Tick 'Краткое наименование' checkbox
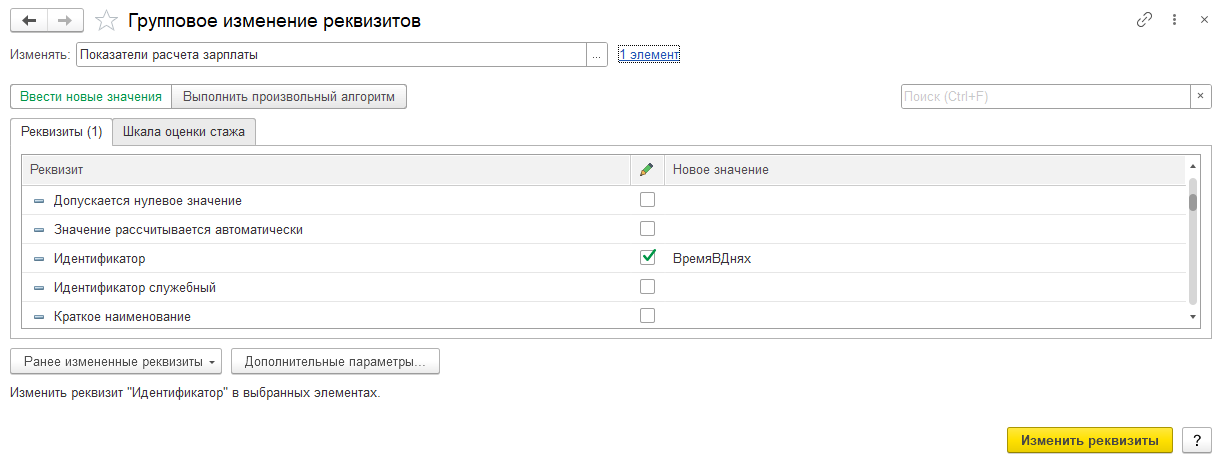This screenshot has width=1221, height=460. coord(647,316)
